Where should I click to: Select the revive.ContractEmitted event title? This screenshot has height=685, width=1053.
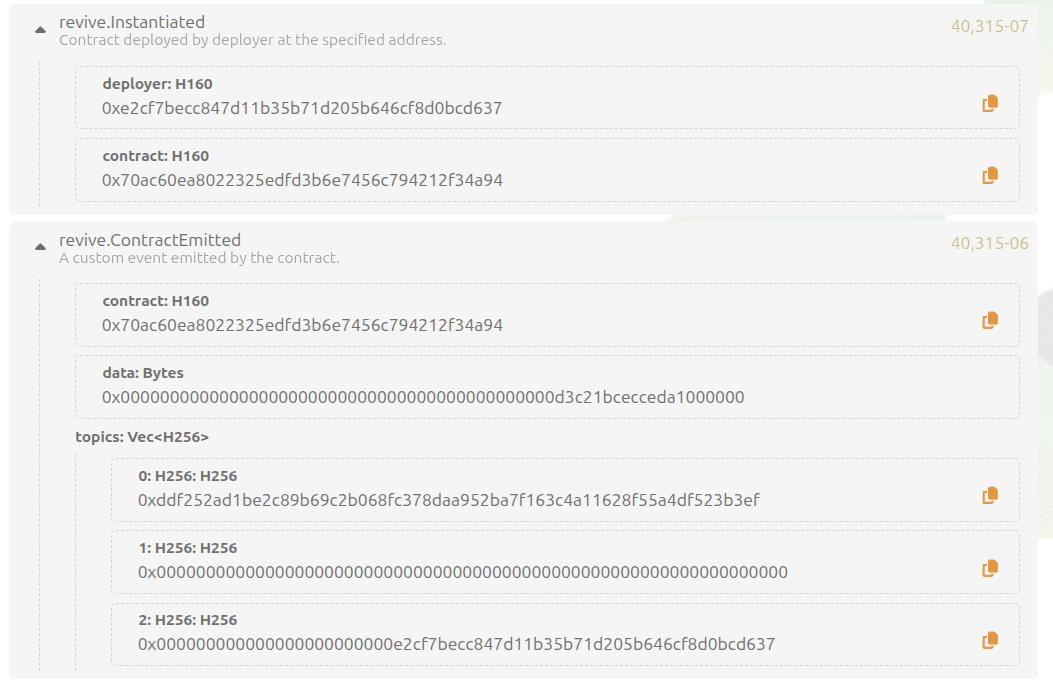click(148, 240)
